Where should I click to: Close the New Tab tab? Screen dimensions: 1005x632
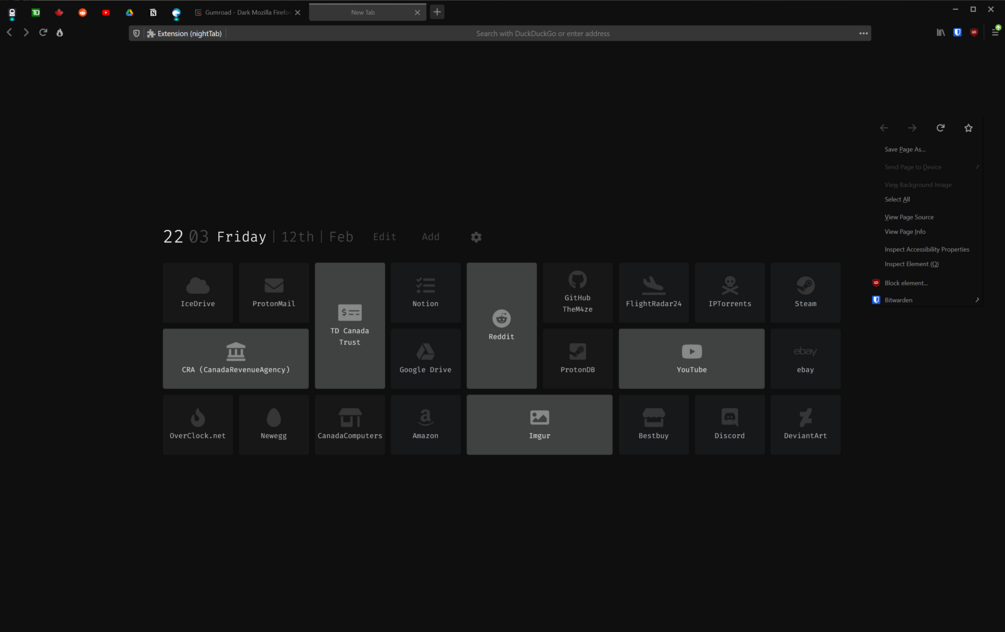[417, 12]
